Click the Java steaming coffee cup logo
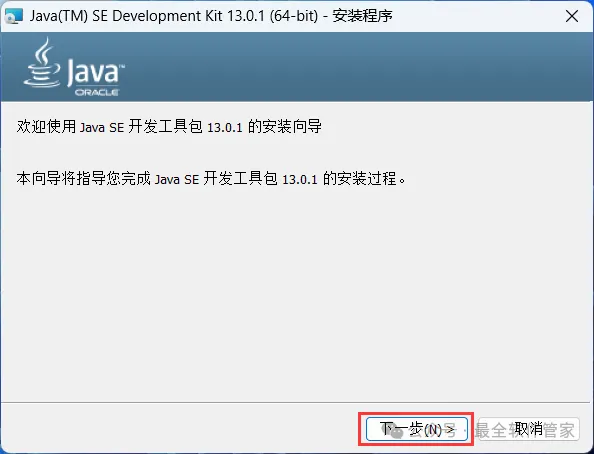This screenshot has height=454, width=594. pos(42,62)
